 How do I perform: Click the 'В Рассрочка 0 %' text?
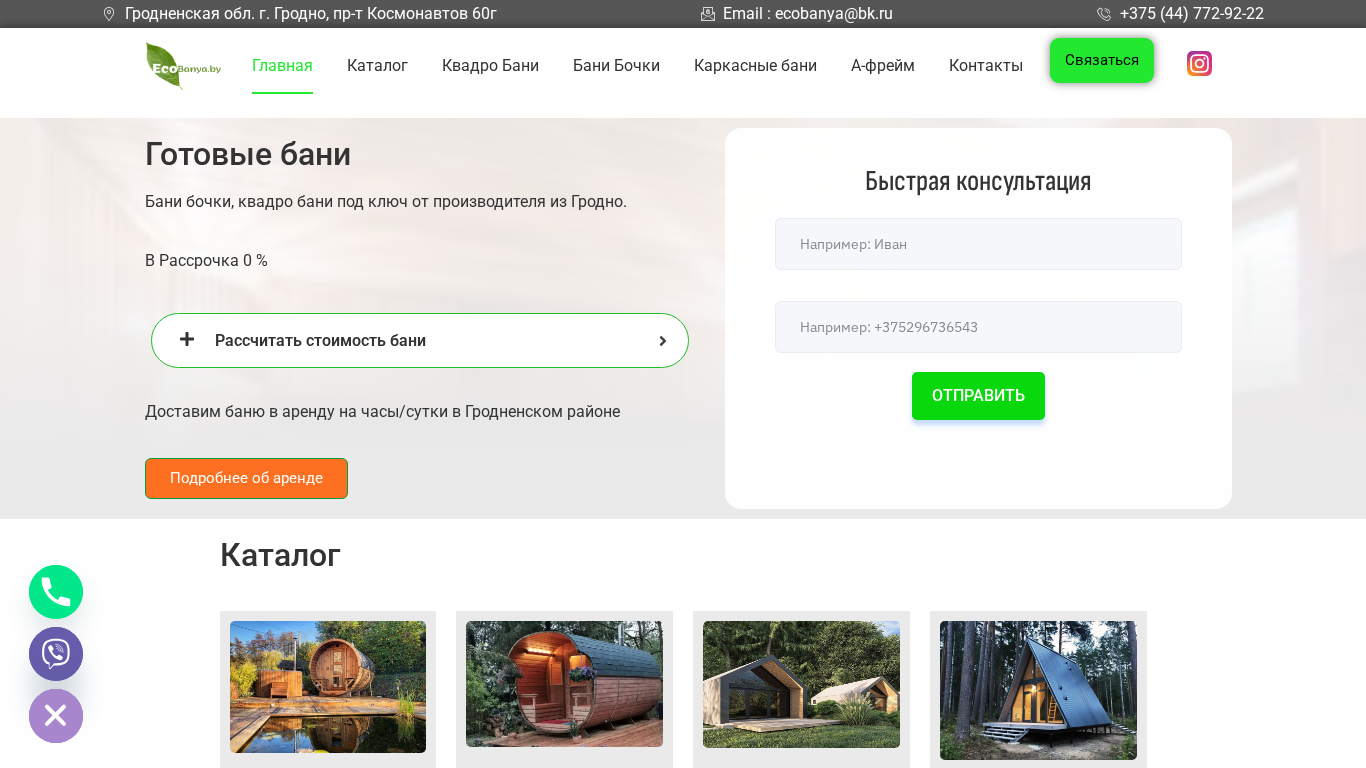206,261
